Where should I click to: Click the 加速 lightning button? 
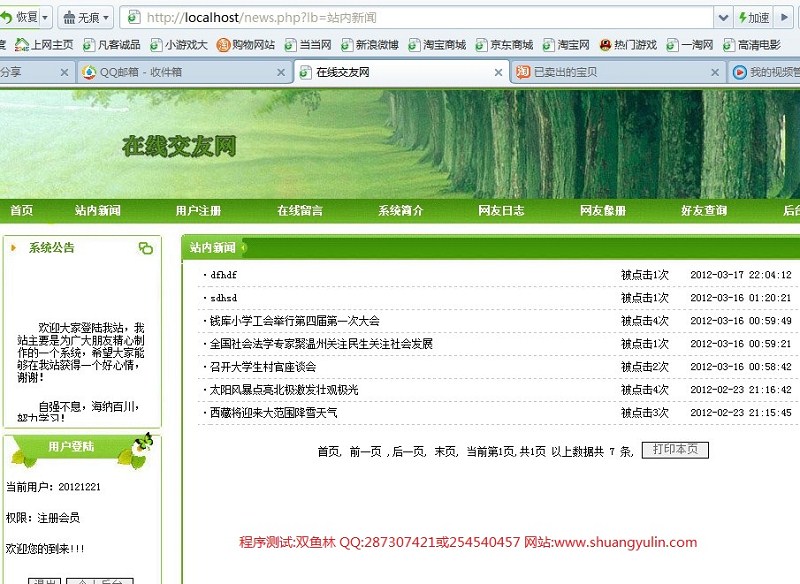[x=754, y=18]
